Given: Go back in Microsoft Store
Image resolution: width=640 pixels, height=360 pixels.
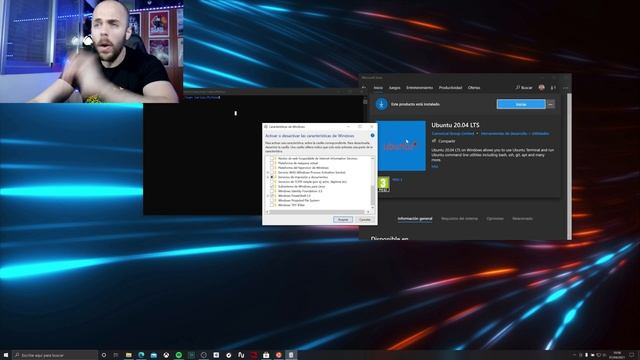Looking at the screenshot, I should 364,87.
